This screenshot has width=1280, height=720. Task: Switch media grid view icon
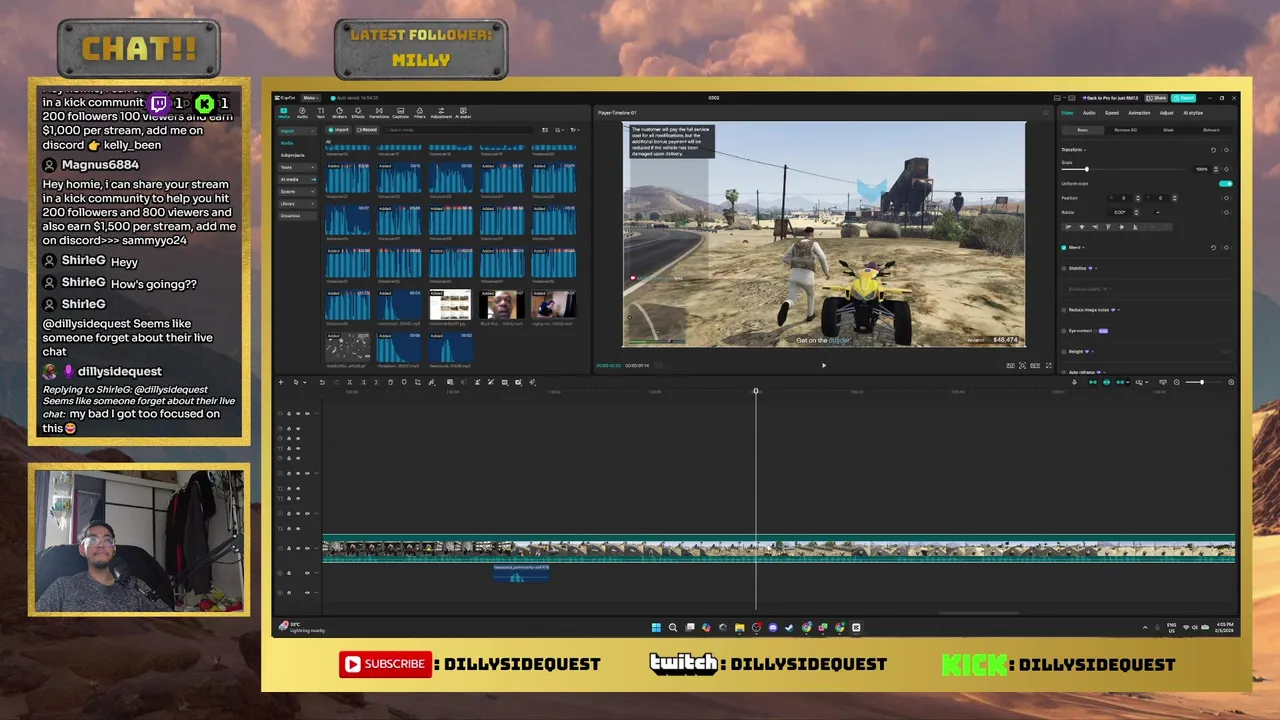point(545,130)
